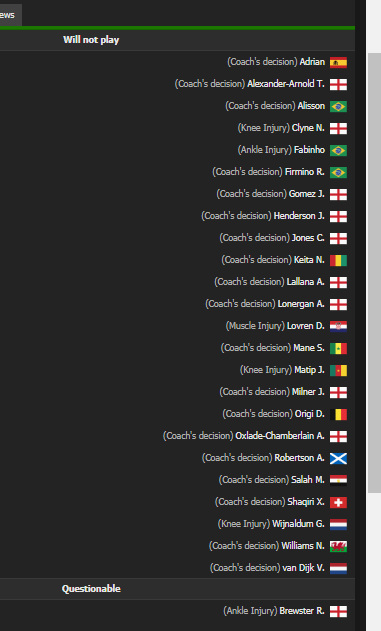Viewport: 381px width, 631px height.
Task: Open Brewster R. in Questionable list
Action: click(302, 611)
